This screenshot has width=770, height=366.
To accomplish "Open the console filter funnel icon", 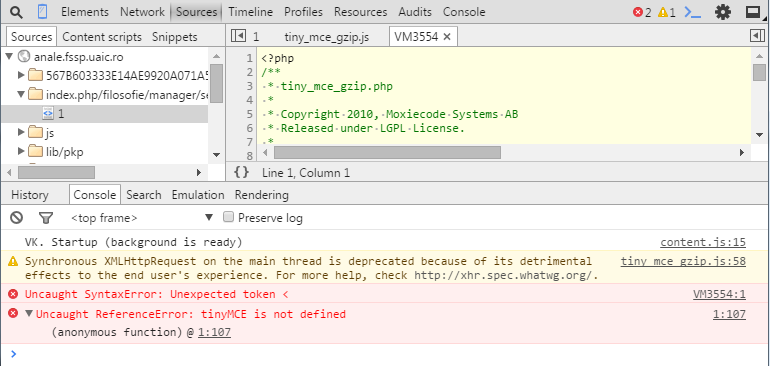I will (x=46, y=218).
